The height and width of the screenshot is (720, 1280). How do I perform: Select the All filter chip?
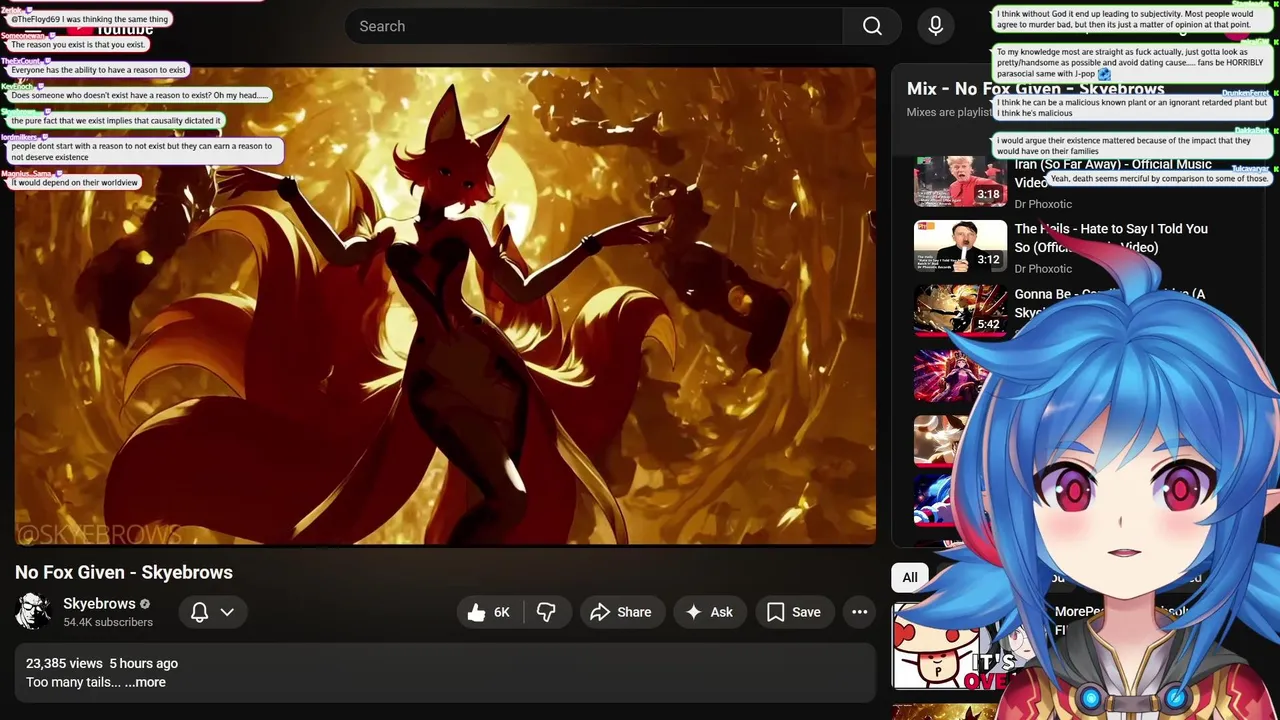tap(910, 577)
